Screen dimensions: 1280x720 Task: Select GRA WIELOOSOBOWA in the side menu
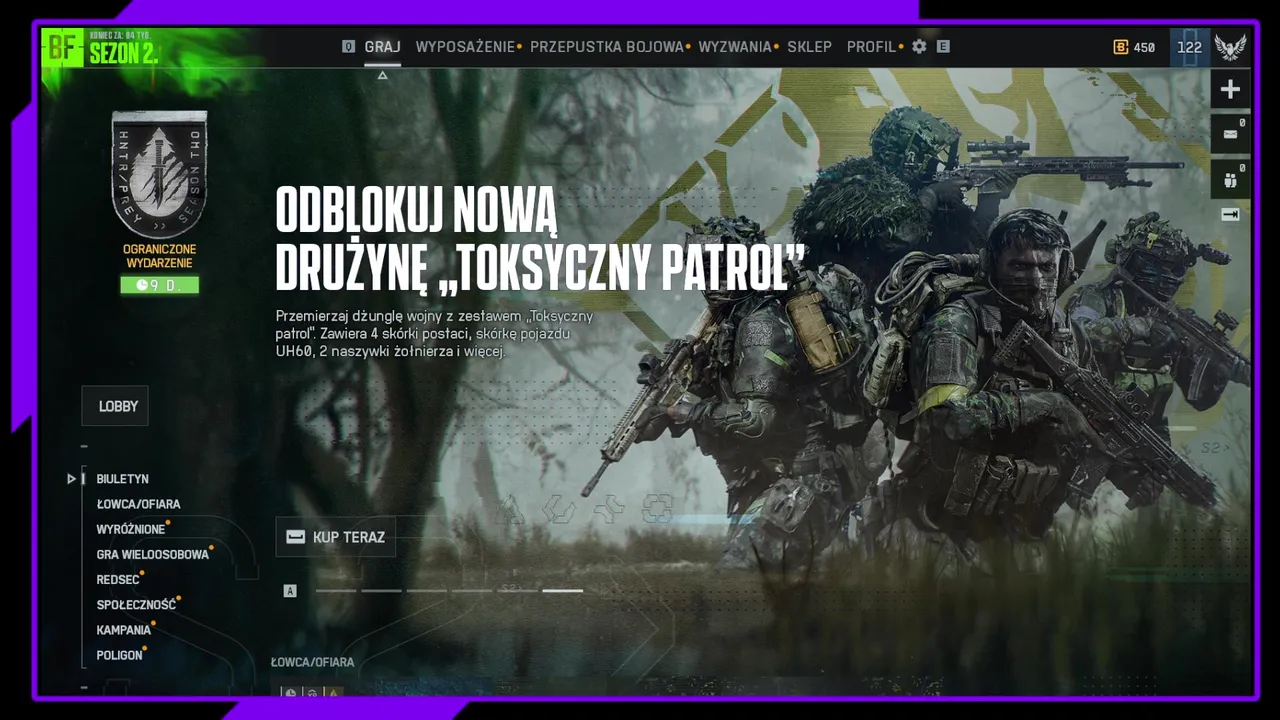pyautogui.click(x=153, y=554)
